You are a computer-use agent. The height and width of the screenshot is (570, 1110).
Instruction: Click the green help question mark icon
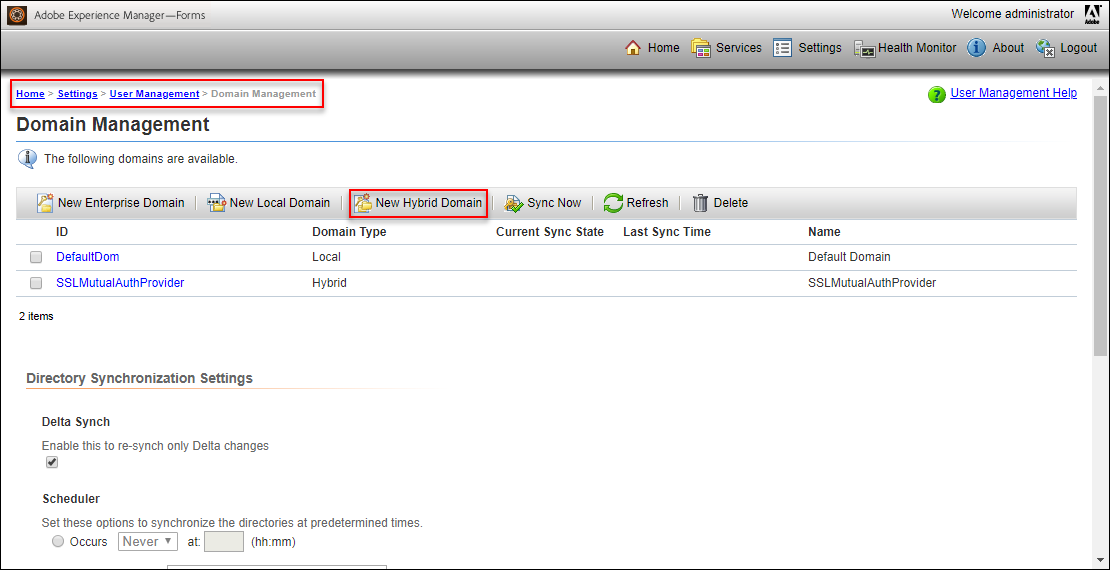[937, 94]
